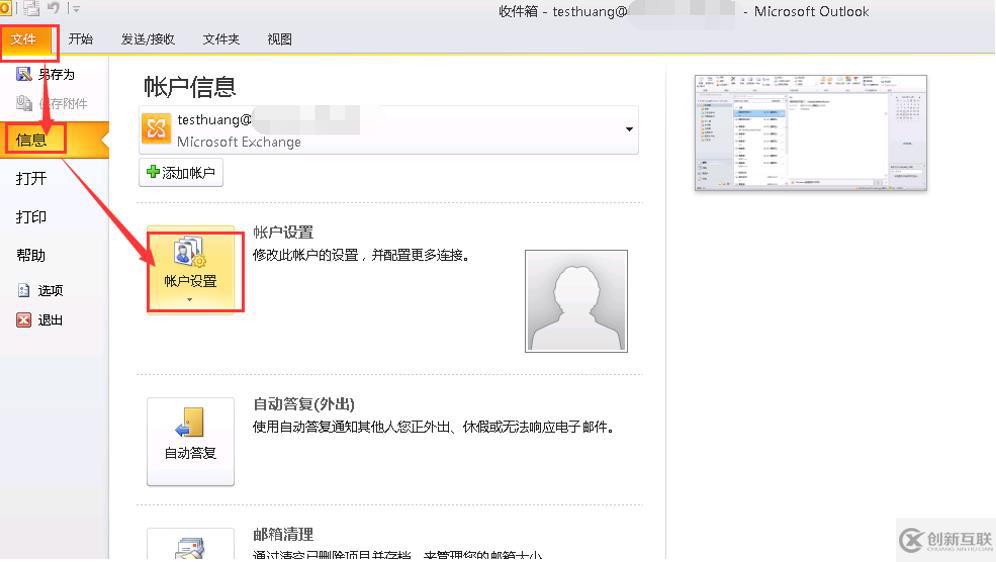This screenshot has width=996, height=562.
Task: Open the 文件 ribbon tab
Action: (25, 40)
